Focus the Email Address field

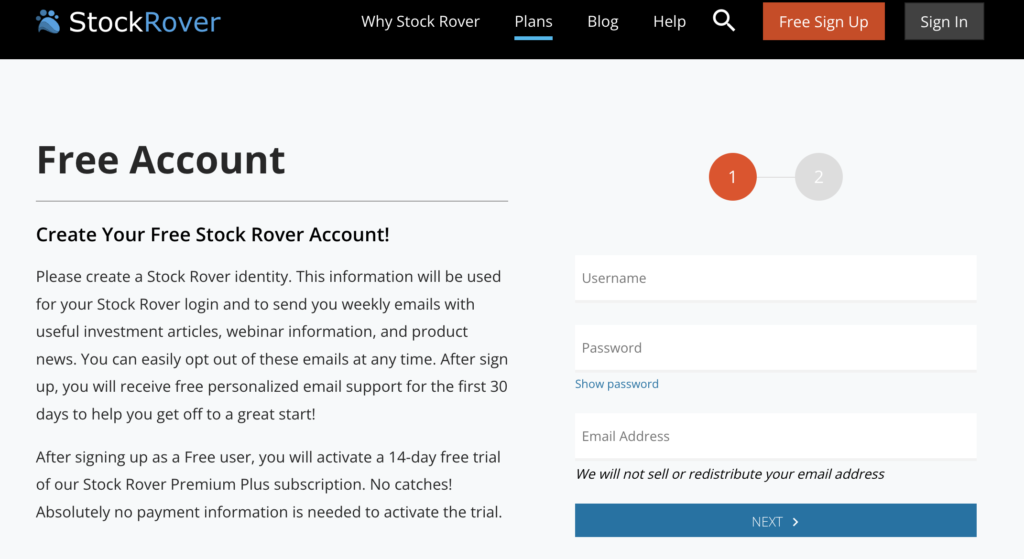click(776, 436)
